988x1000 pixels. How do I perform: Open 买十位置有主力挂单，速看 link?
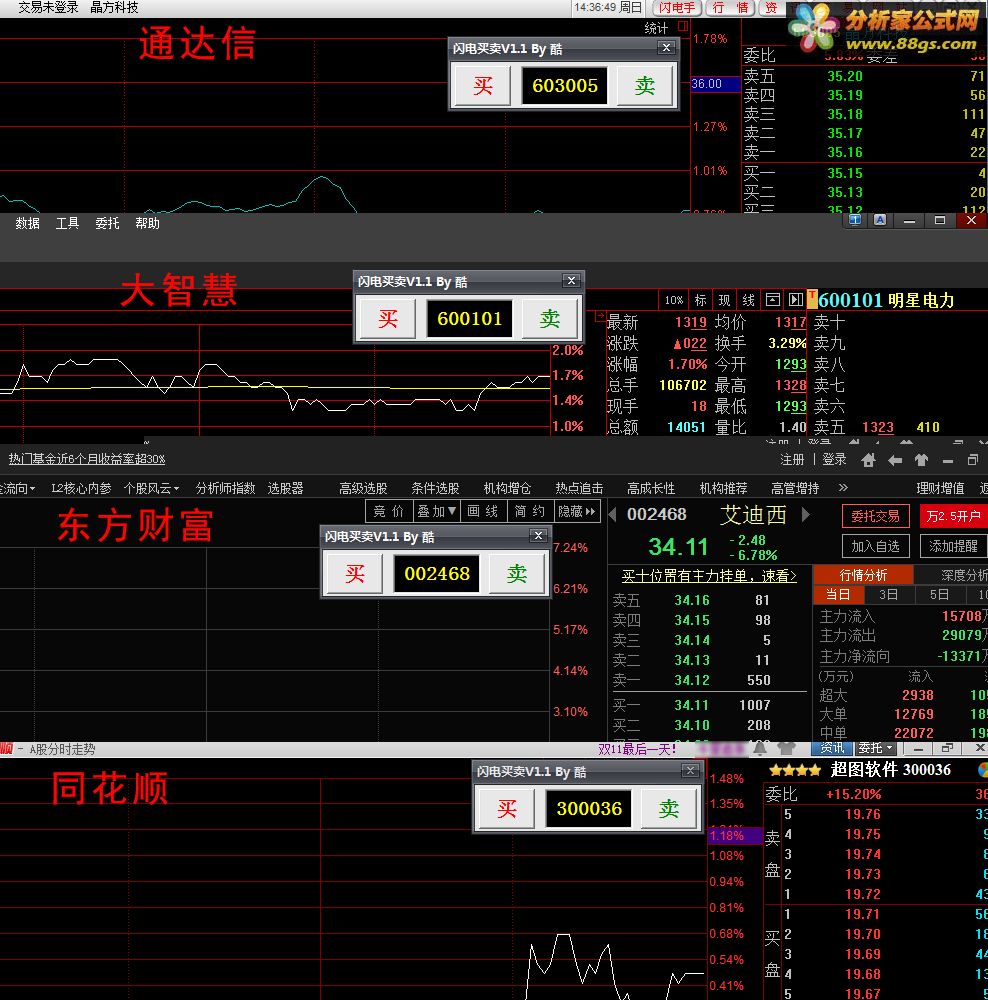(709, 576)
